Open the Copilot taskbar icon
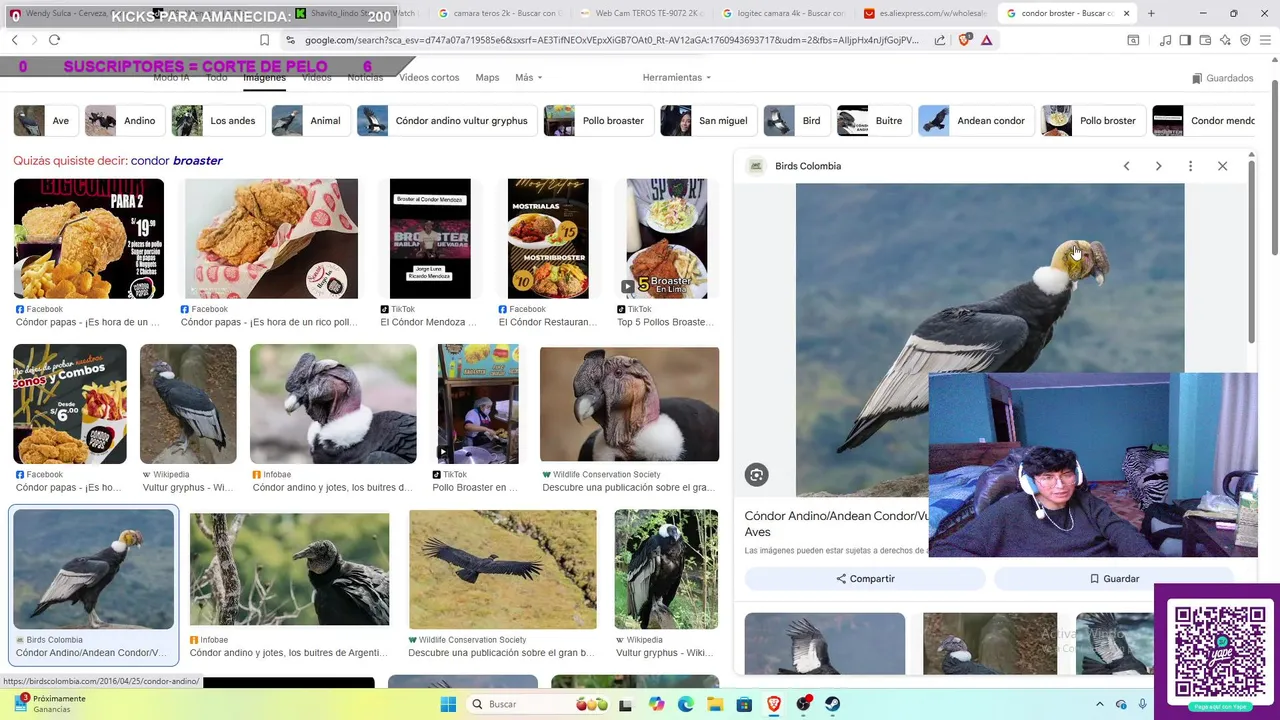 point(656,704)
